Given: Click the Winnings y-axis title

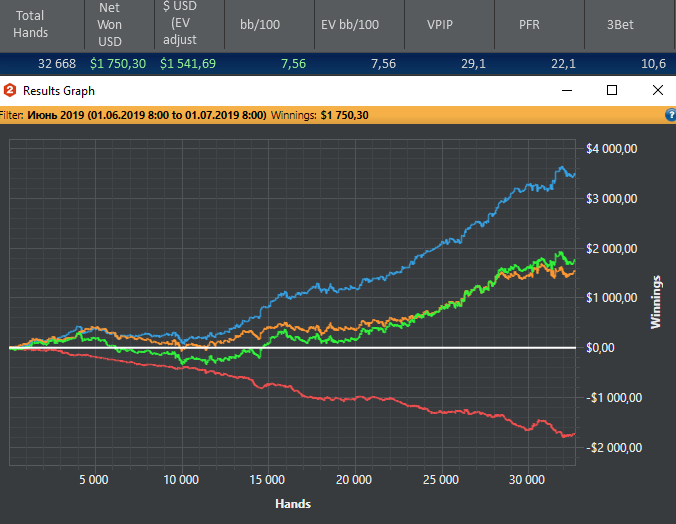Looking at the screenshot, I should 656,302.
